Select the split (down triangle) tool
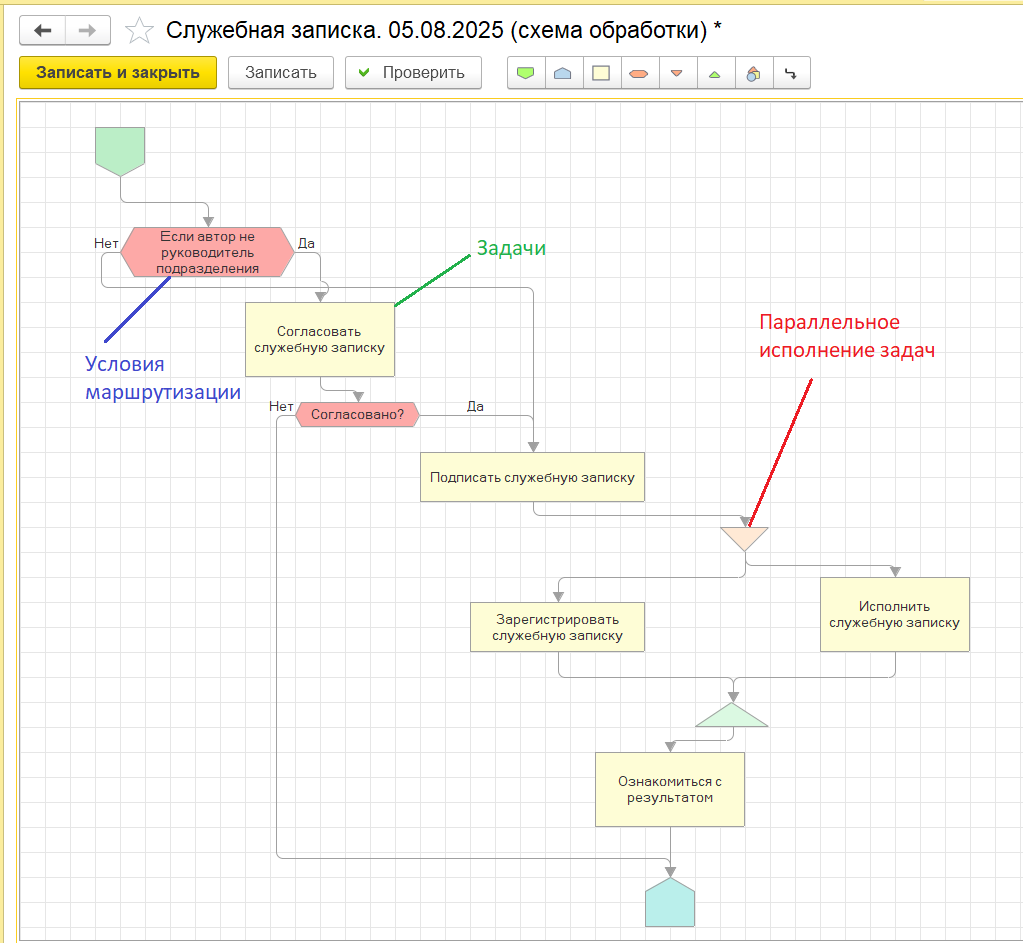Screen dimensions: 1023x943 pyautogui.click(x=677, y=73)
